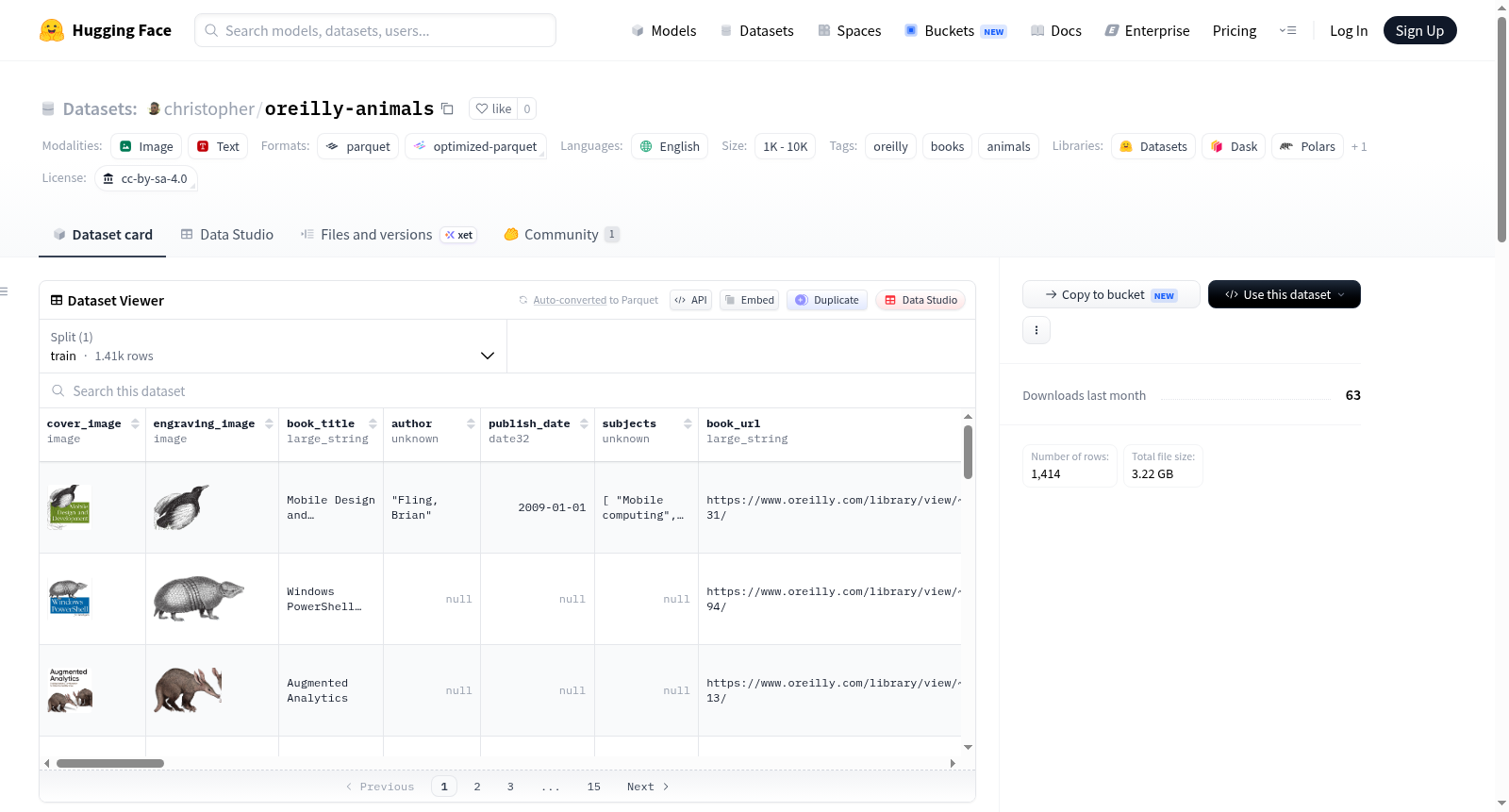Go to page 2 of results
This screenshot has width=1509, height=812.
[477, 787]
